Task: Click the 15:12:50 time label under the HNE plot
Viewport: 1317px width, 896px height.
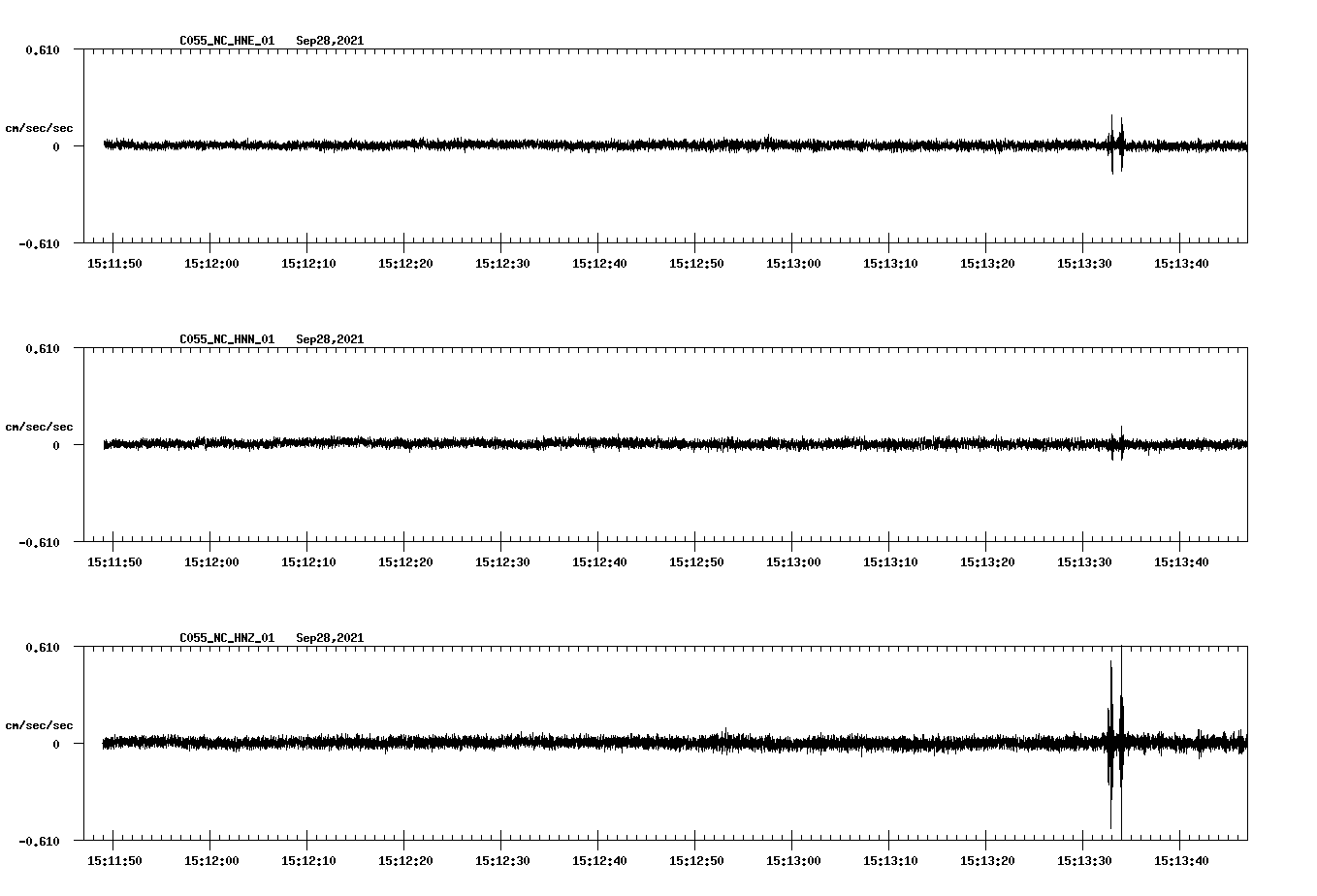Action: coord(696,264)
